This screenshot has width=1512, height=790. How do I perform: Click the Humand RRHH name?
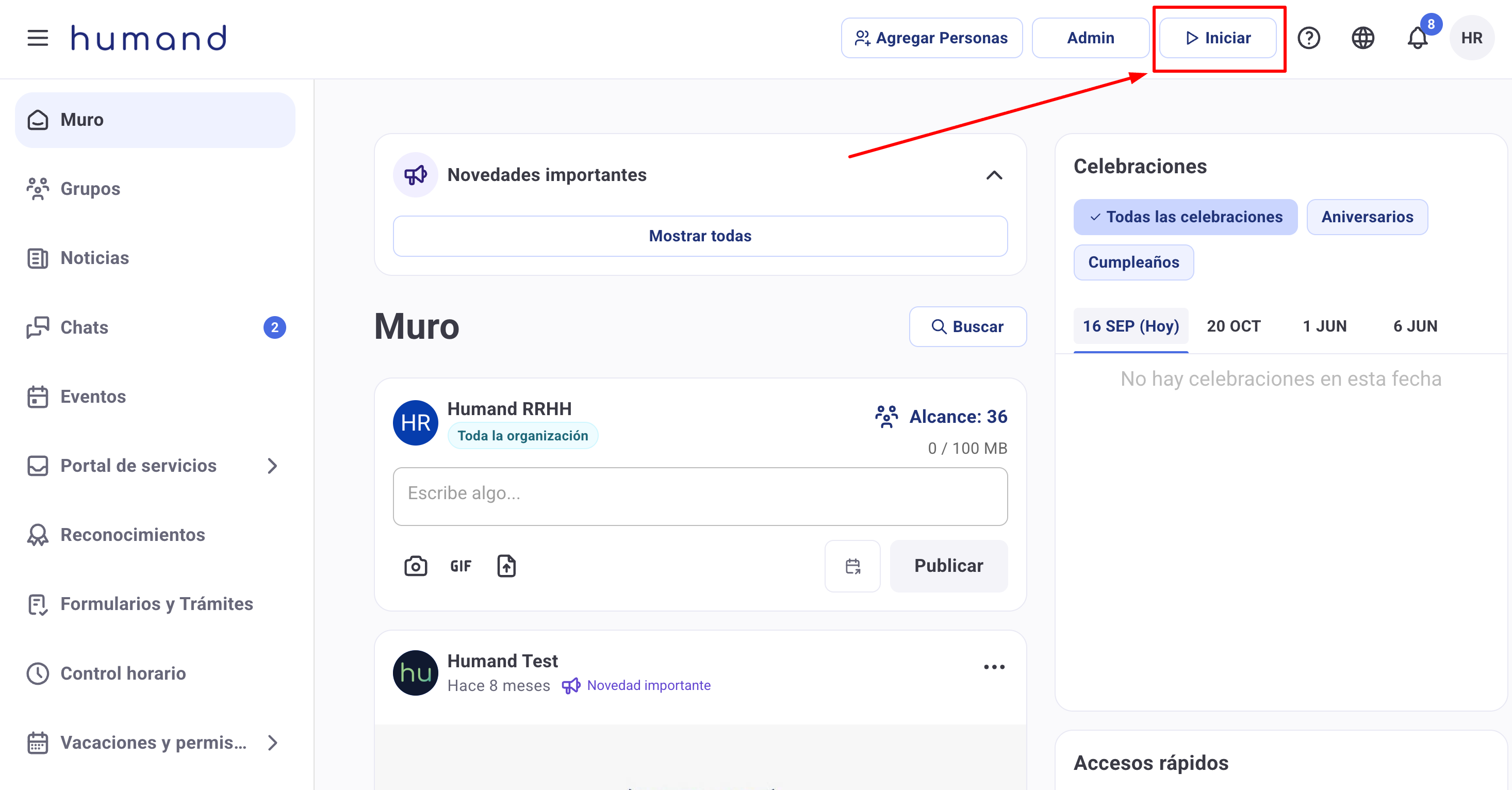(510, 409)
